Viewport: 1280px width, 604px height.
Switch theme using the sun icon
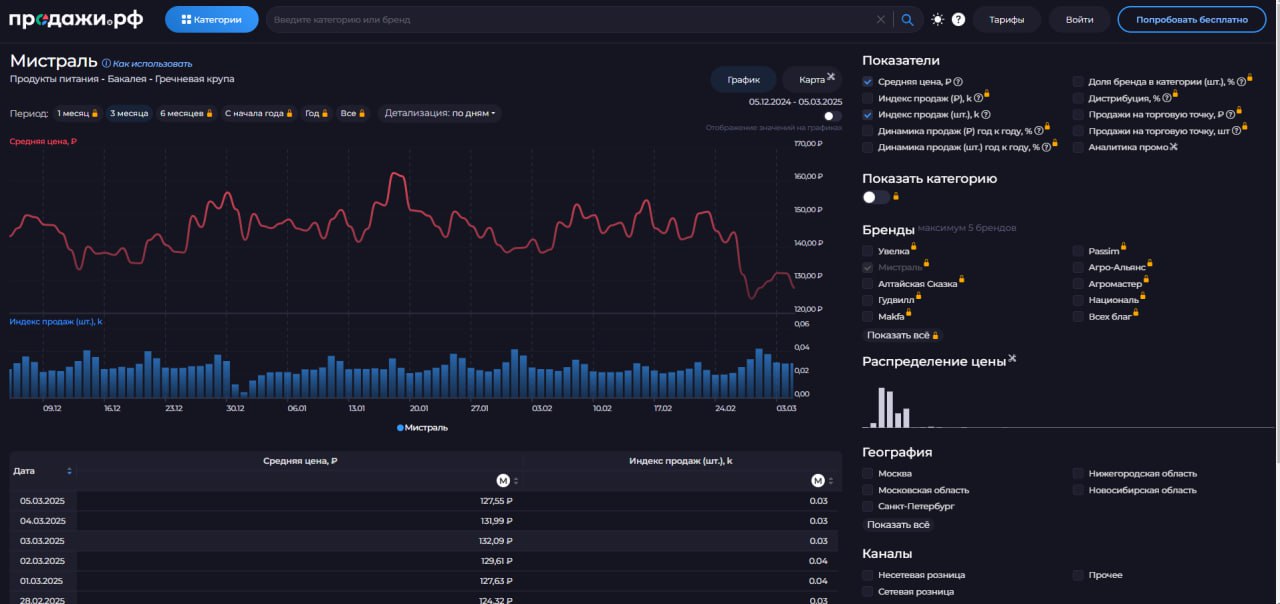(x=937, y=19)
